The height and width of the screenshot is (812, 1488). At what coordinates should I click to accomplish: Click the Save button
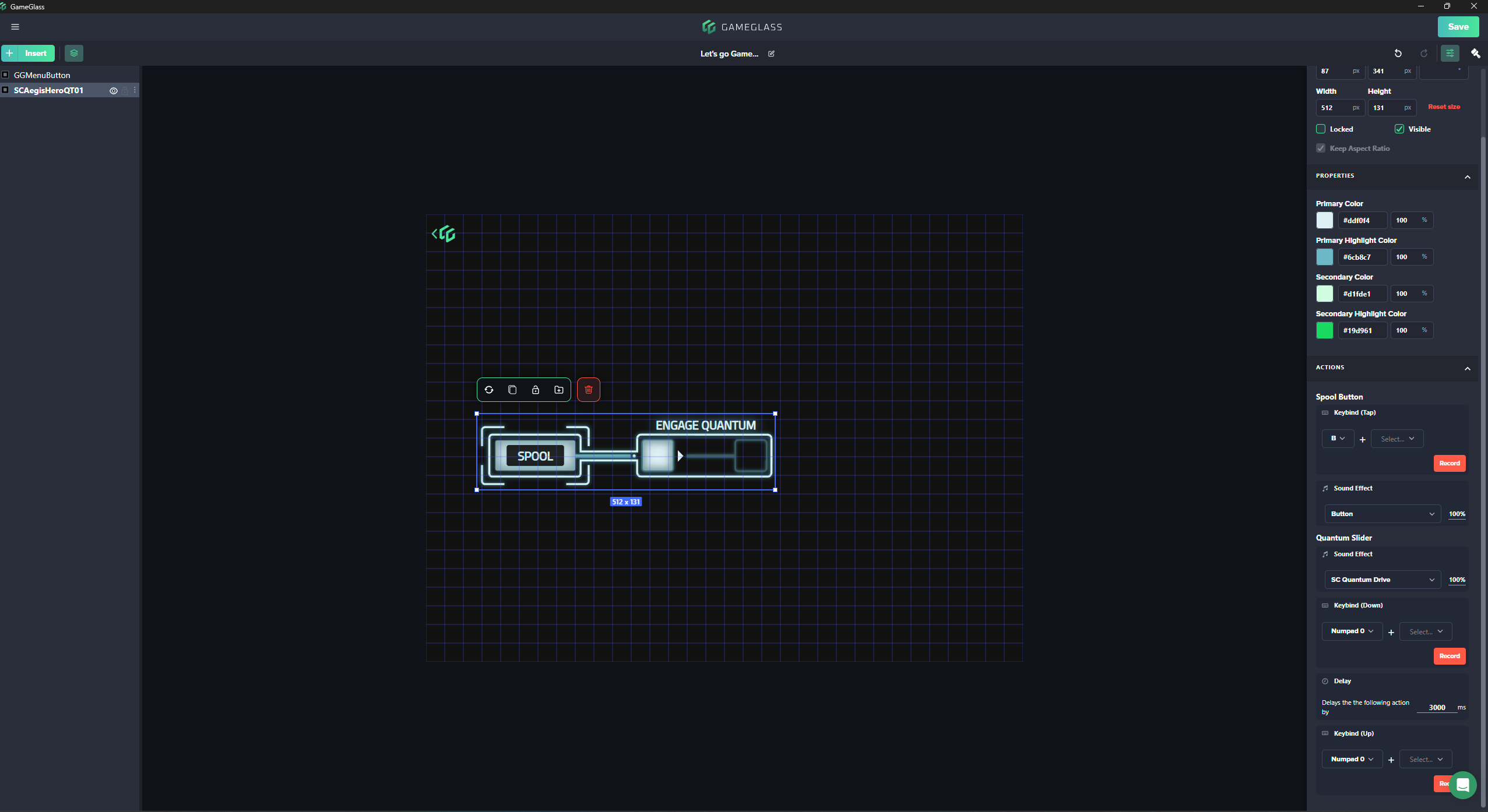point(1458,27)
